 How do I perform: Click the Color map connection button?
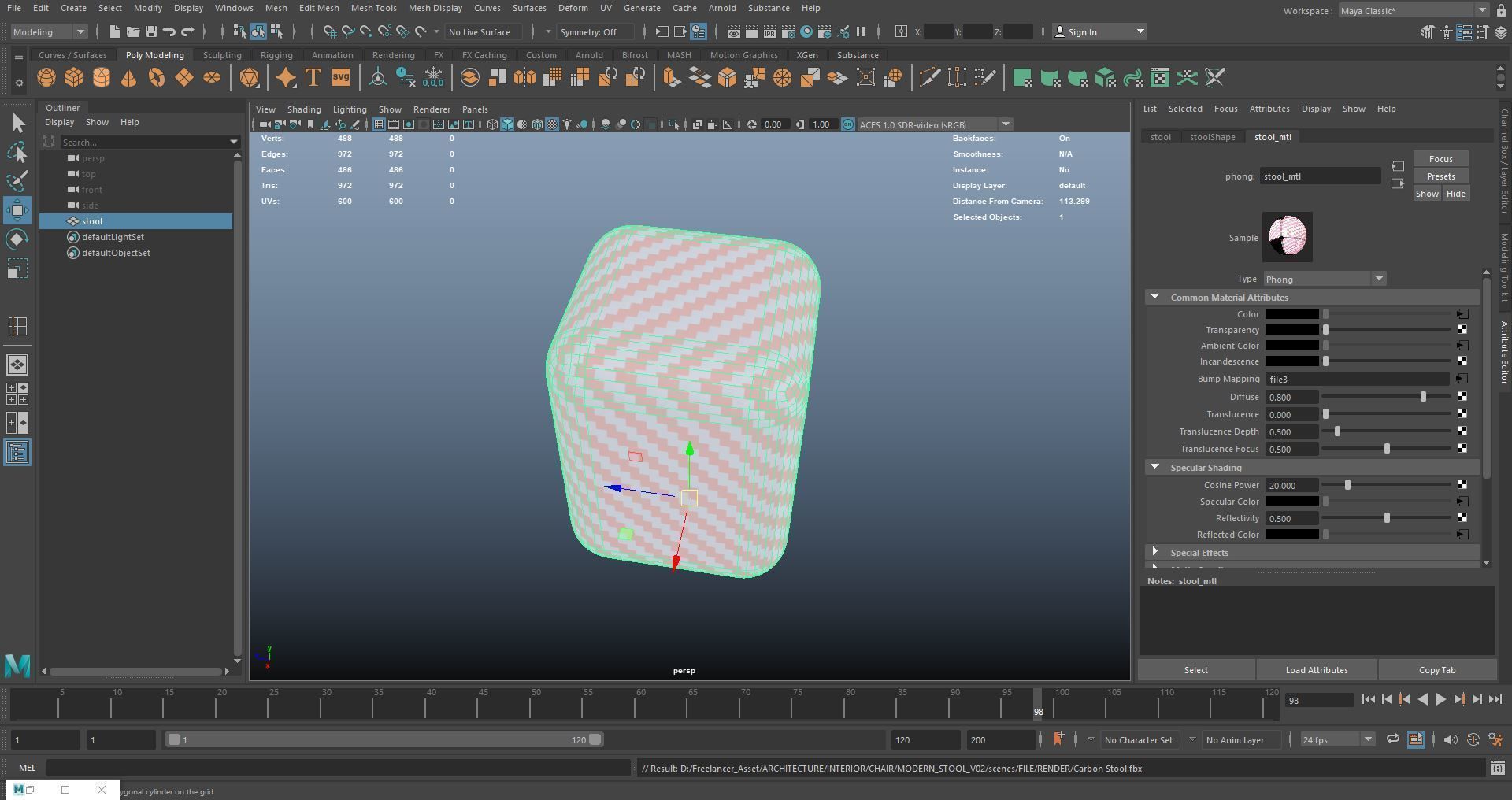[x=1462, y=314]
